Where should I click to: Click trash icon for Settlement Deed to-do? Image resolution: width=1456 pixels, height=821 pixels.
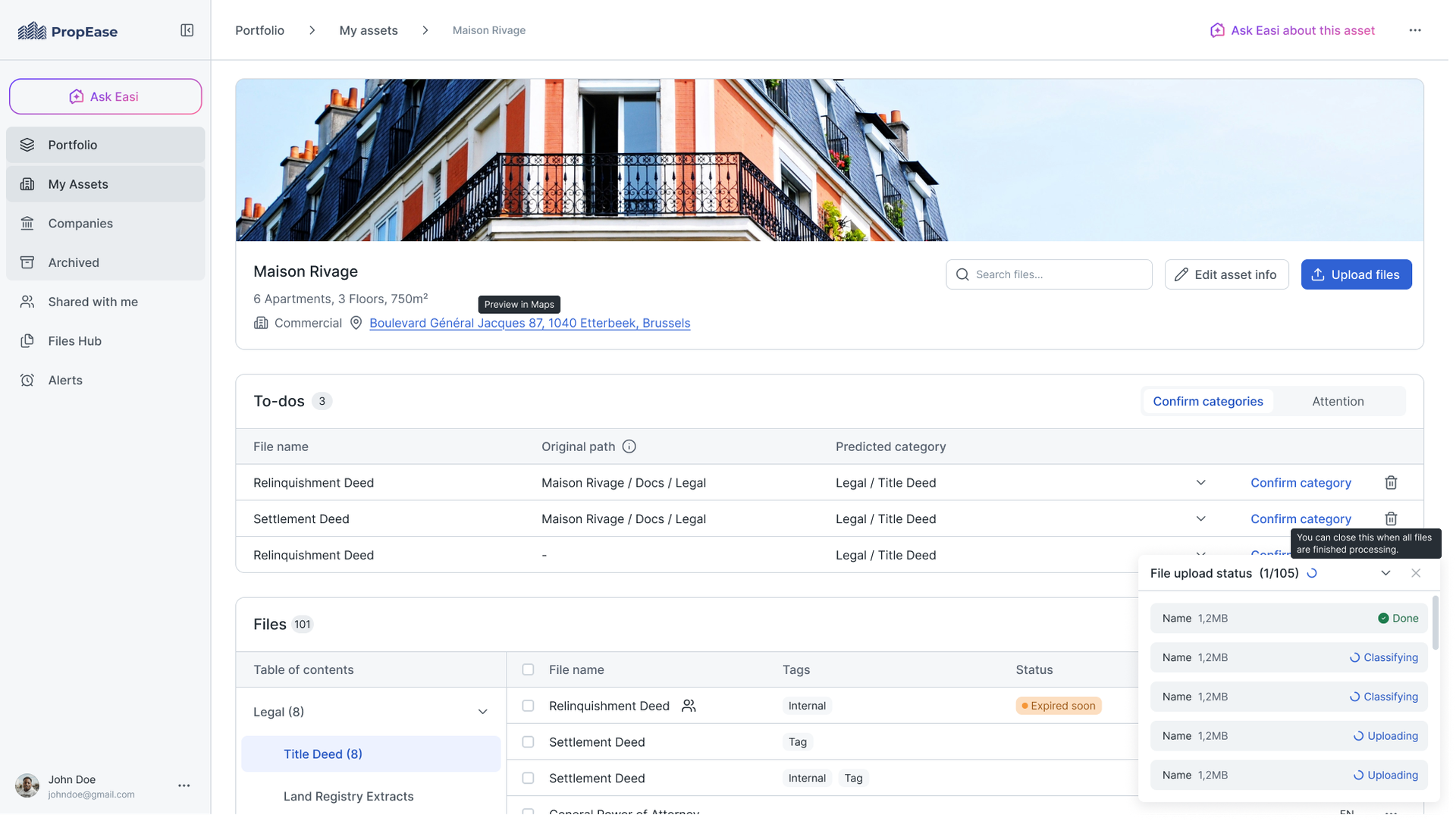pyautogui.click(x=1391, y=519)
